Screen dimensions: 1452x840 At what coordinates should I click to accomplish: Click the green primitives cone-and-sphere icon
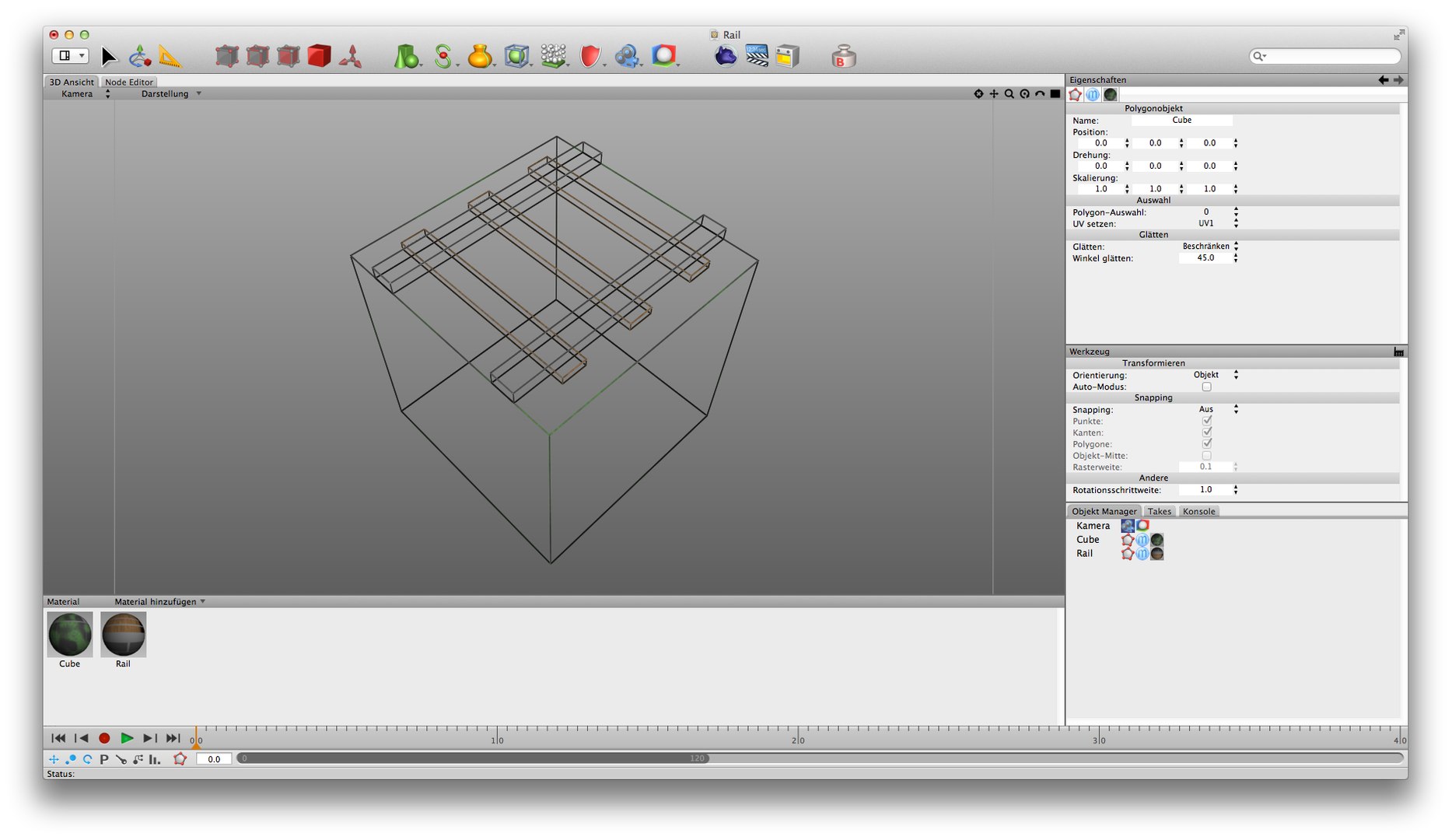tap(406, 56)
